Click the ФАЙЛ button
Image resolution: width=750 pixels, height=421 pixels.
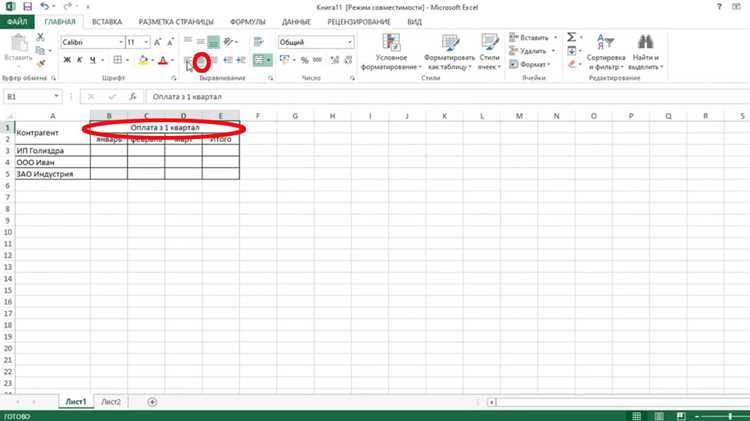pos(17,22)
